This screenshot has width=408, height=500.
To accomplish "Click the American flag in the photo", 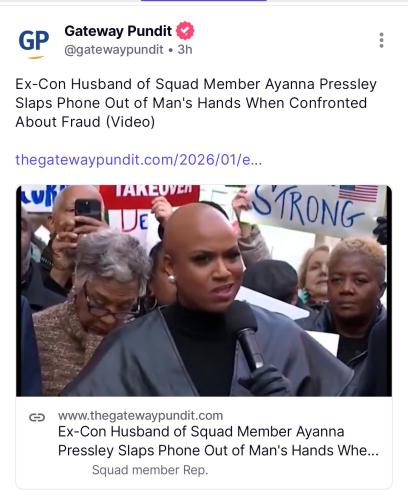I will coord(358,193).
